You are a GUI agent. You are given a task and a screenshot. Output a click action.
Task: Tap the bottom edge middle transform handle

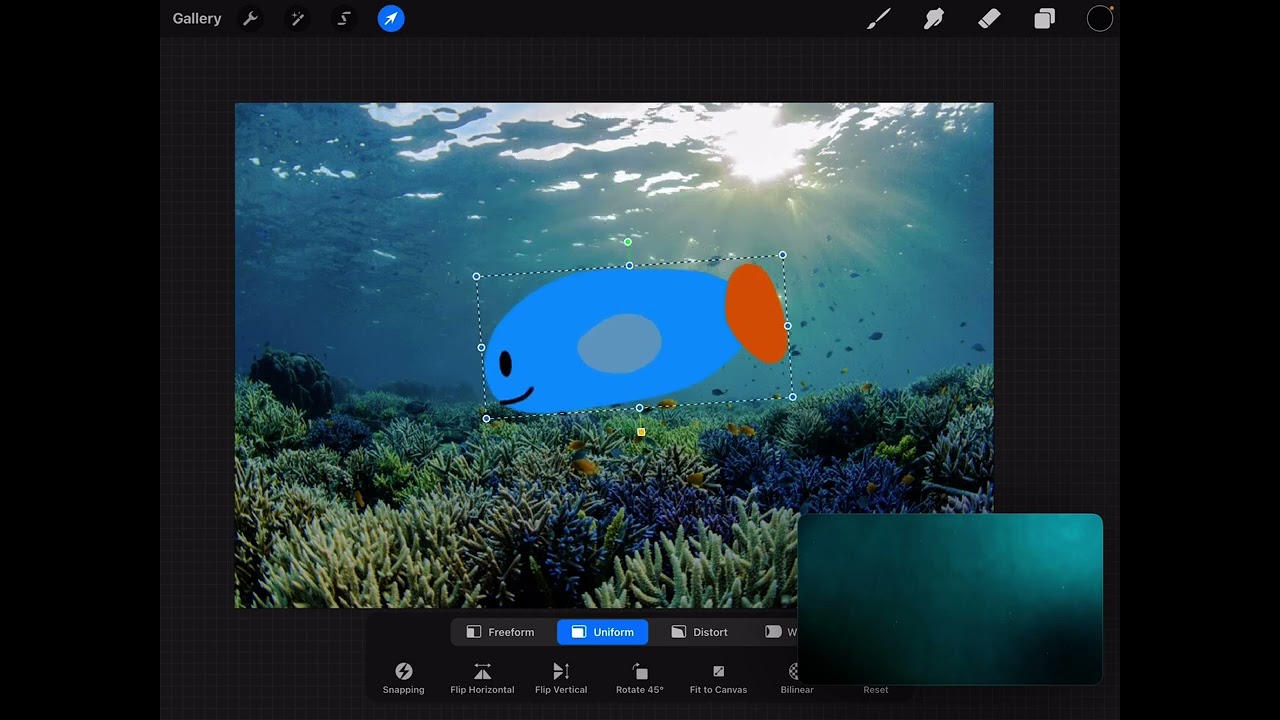640,408
